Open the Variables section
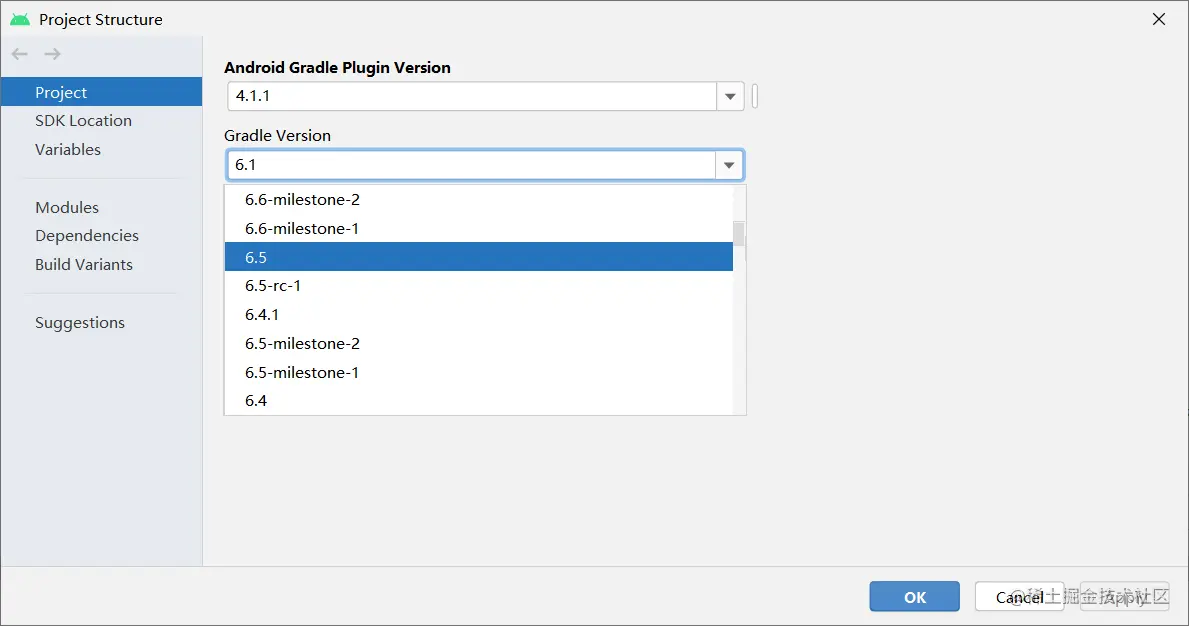The image size is (1189, 626). pyautogui.click(x=68, y=150)
